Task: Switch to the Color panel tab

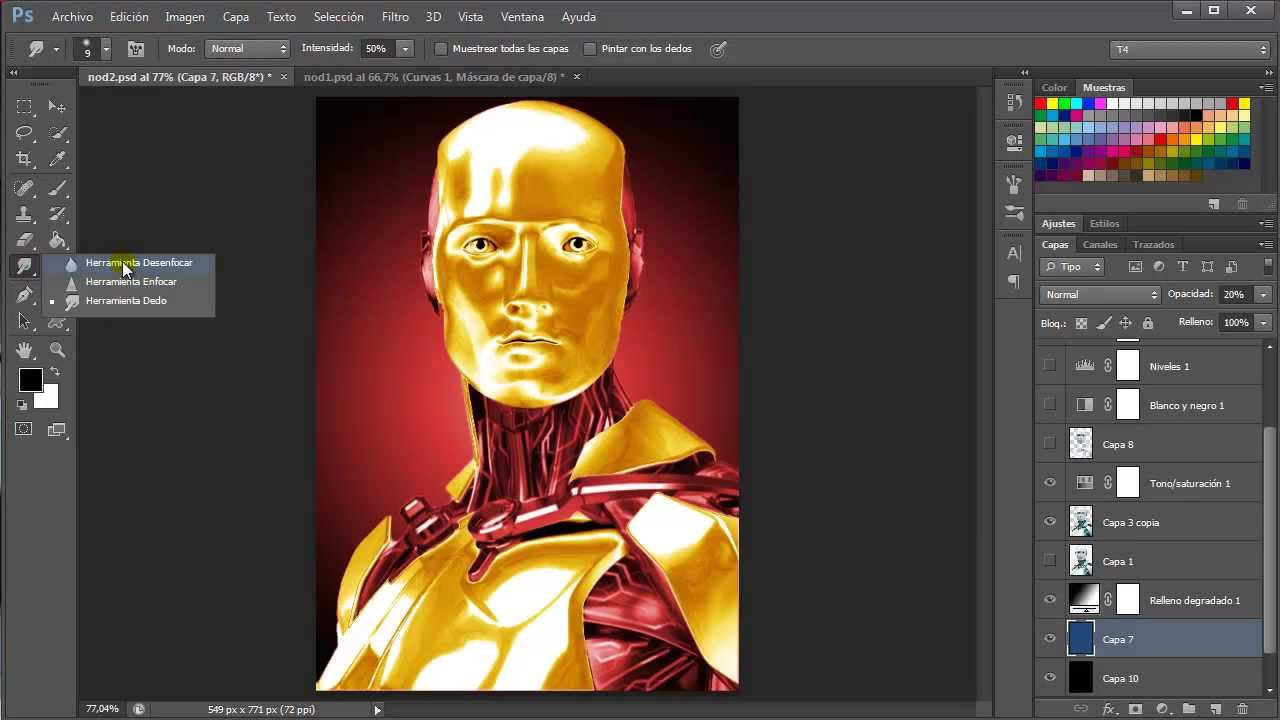Action: coord(1054,88)
